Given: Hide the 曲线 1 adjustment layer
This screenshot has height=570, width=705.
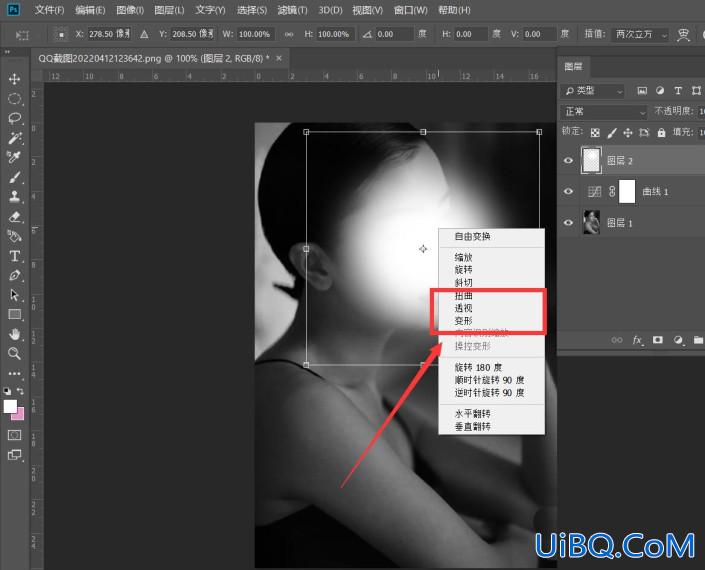Looking at the screenshot, I should (568, 191).
